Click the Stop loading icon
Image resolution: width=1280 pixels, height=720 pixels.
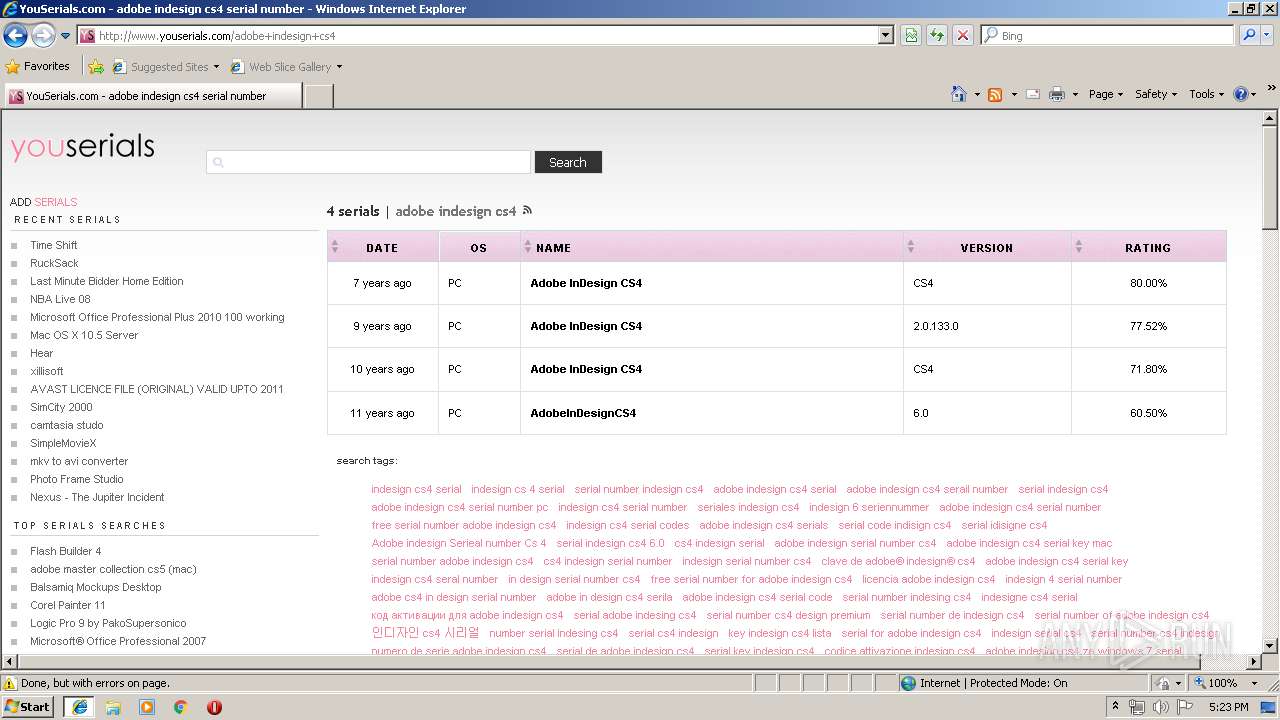pyautogui.click(x=963, y=36)
